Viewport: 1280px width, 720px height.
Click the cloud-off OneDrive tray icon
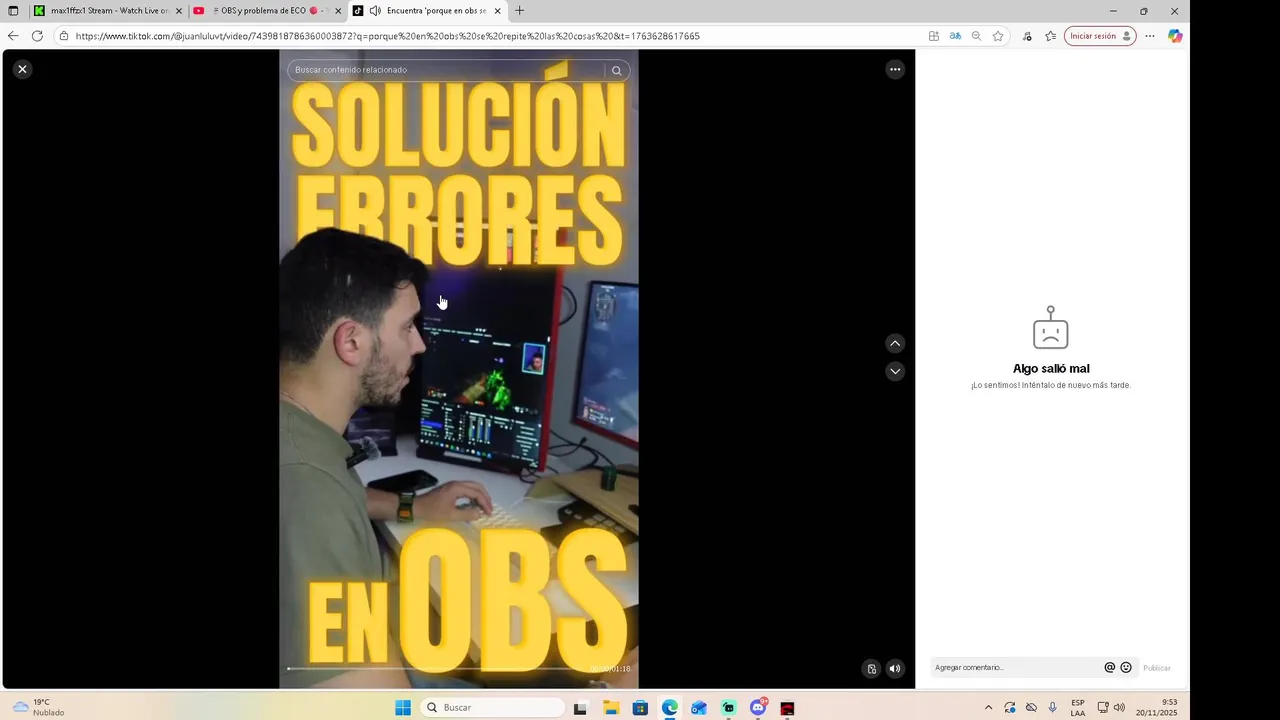coord(1031,708)
